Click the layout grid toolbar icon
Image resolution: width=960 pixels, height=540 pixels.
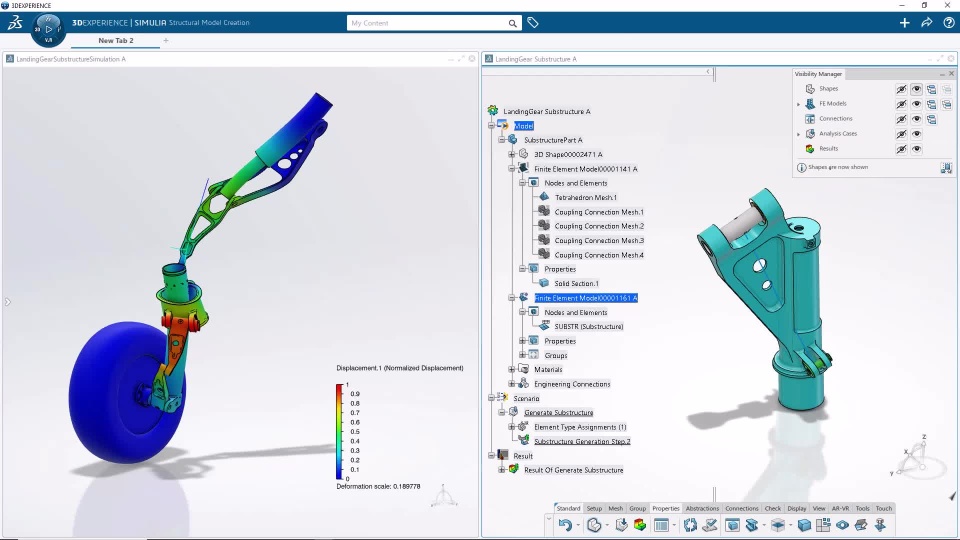click(823, 525)
